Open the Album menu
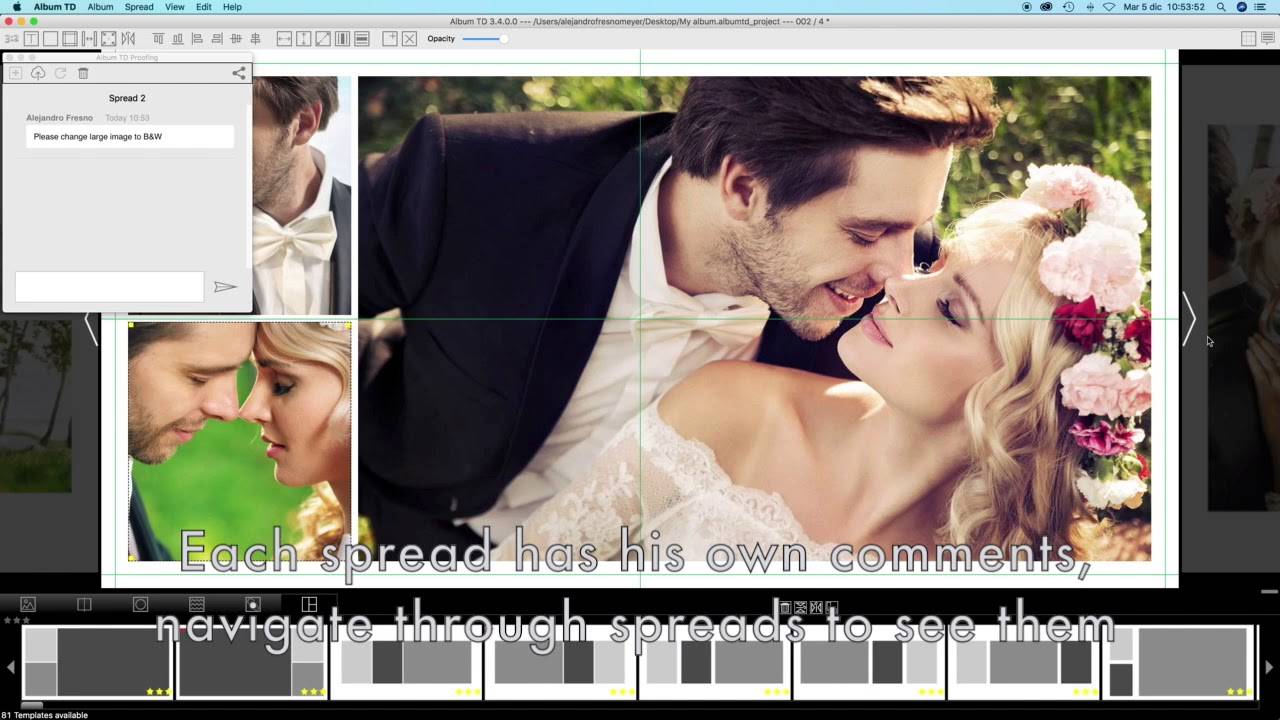1280x720 pixels. coord(100,7)
